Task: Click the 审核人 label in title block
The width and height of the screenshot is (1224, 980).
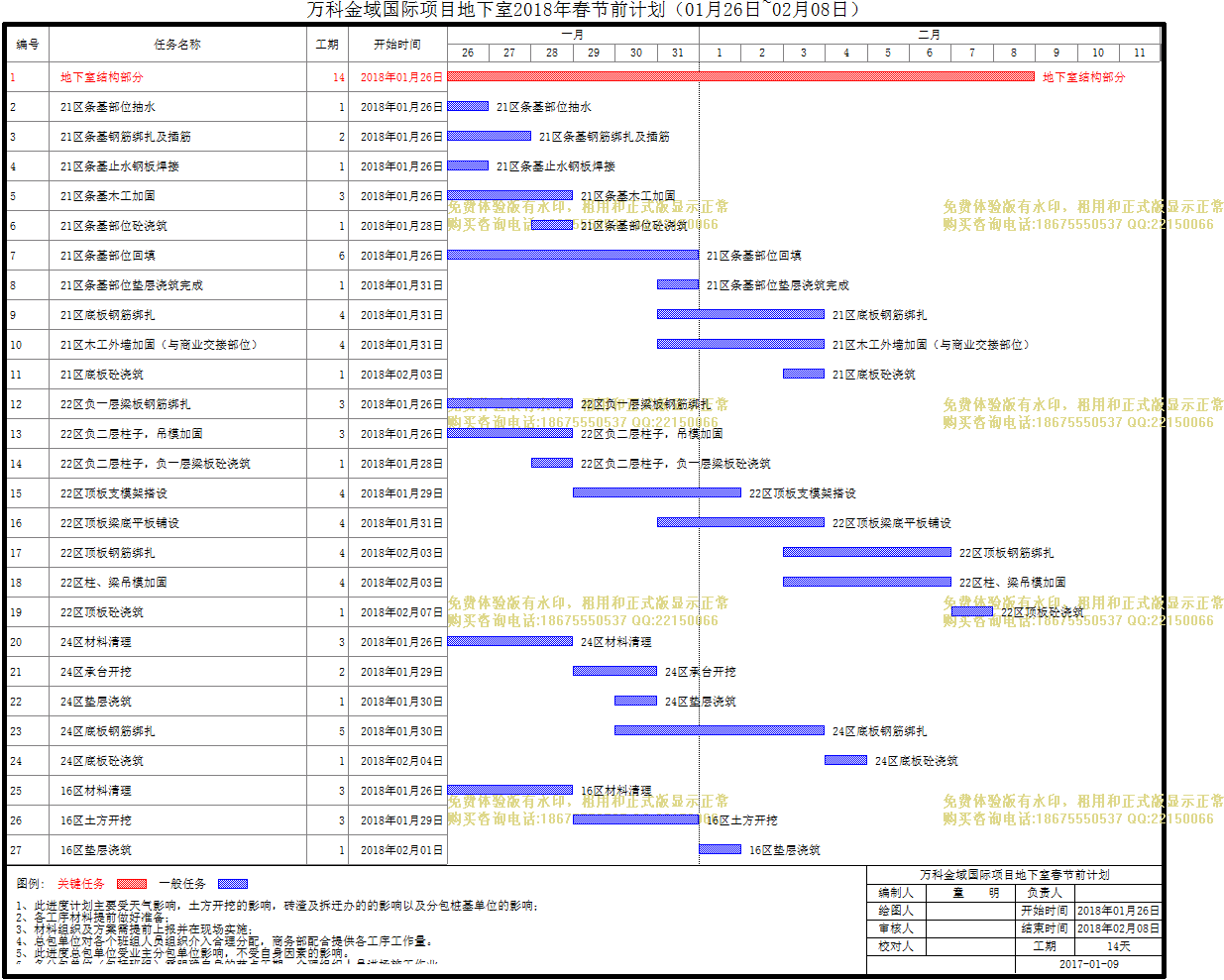Action: (896, 928)
